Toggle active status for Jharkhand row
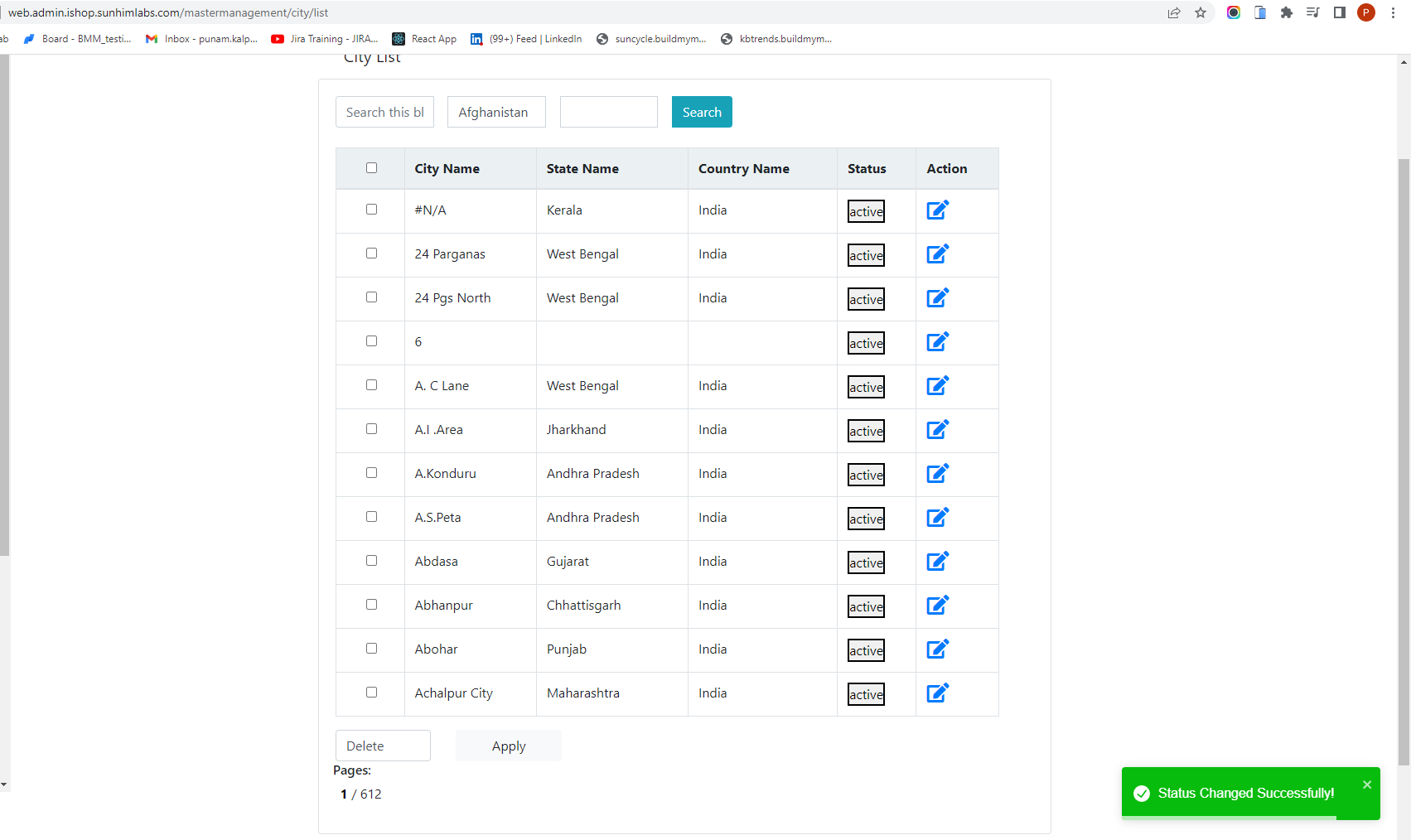This screenshot has height=840, width=1411. click(x=866, y=431)
